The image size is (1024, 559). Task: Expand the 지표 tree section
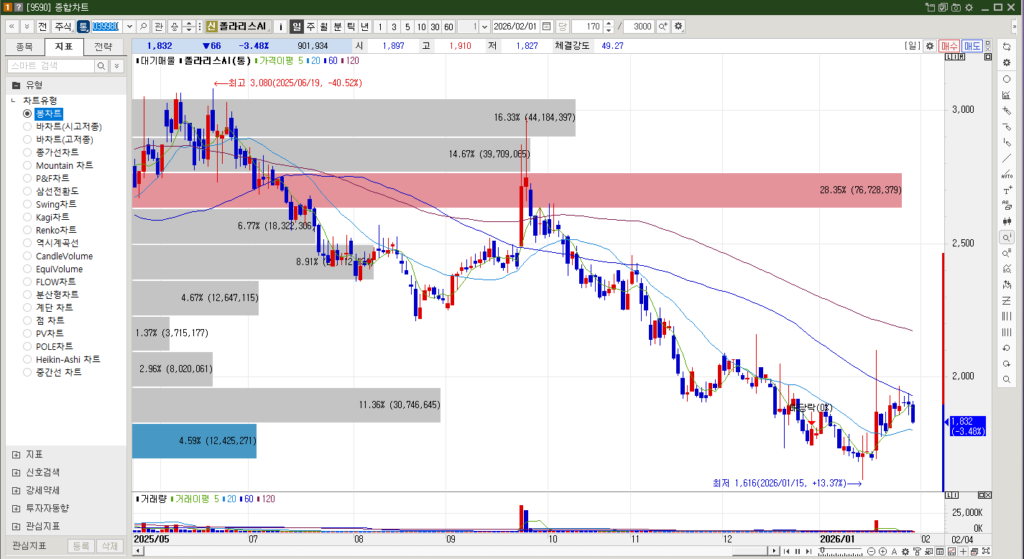tap(16, 454)
